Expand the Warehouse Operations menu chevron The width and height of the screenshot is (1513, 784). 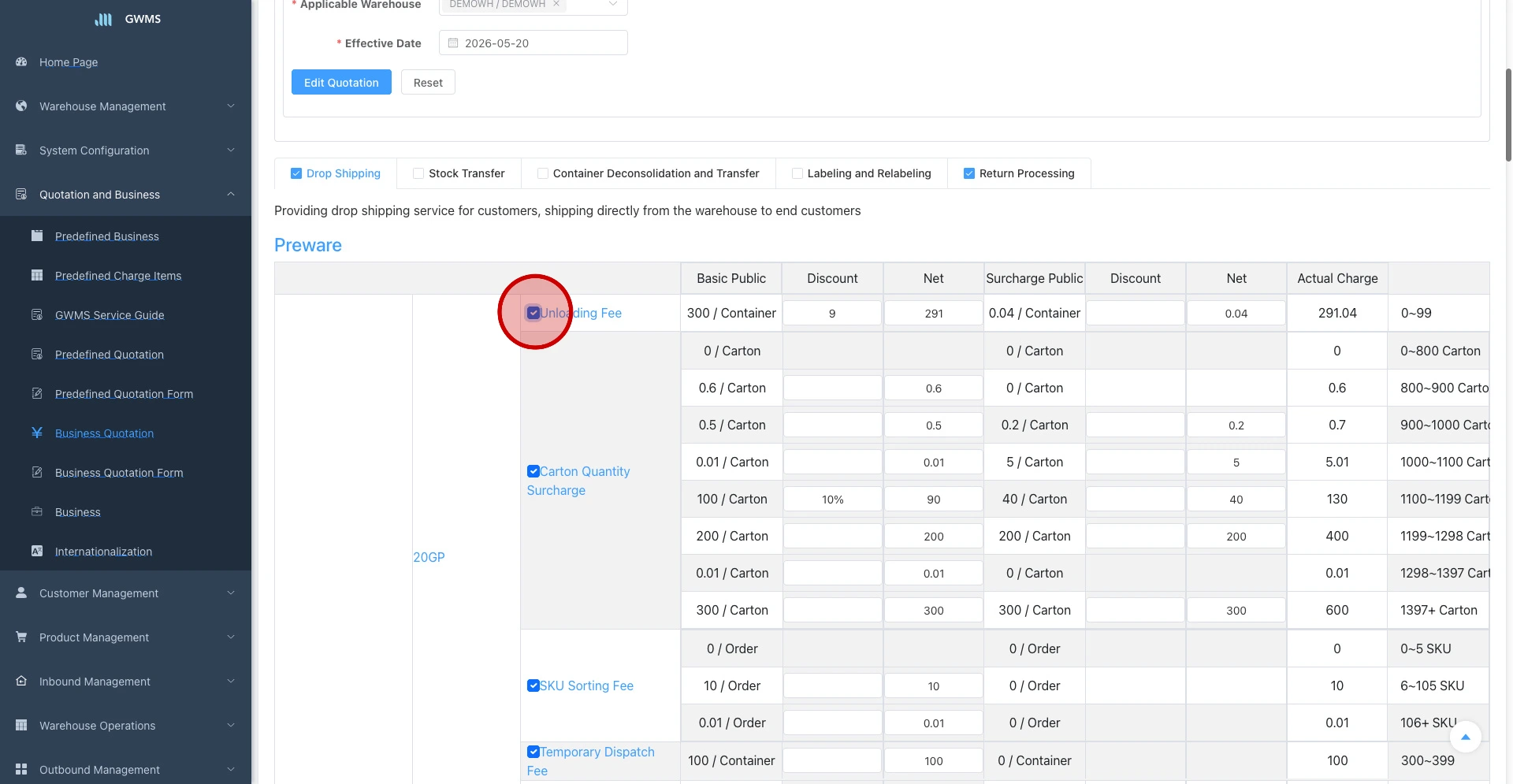(x=231, y=725)
